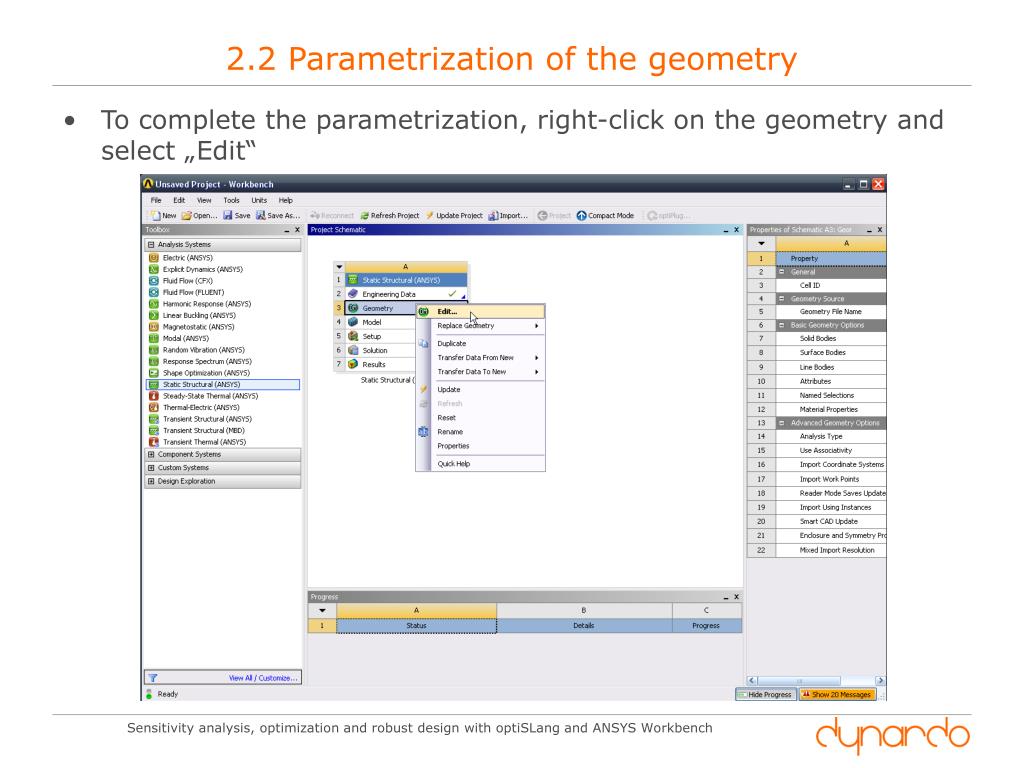
Task: Click Update Project in toolbar
Action: [455, 216]
